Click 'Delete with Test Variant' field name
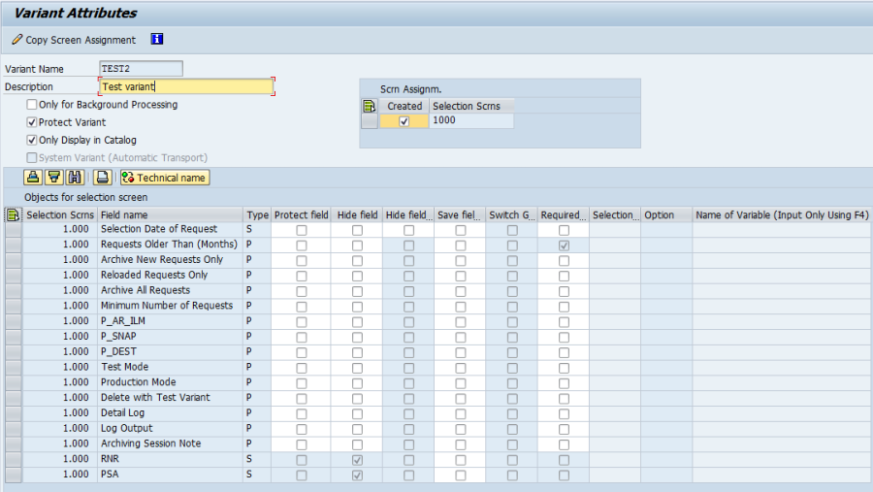The height and width of the screenshot is (492, 873). (x=155, y=397)
